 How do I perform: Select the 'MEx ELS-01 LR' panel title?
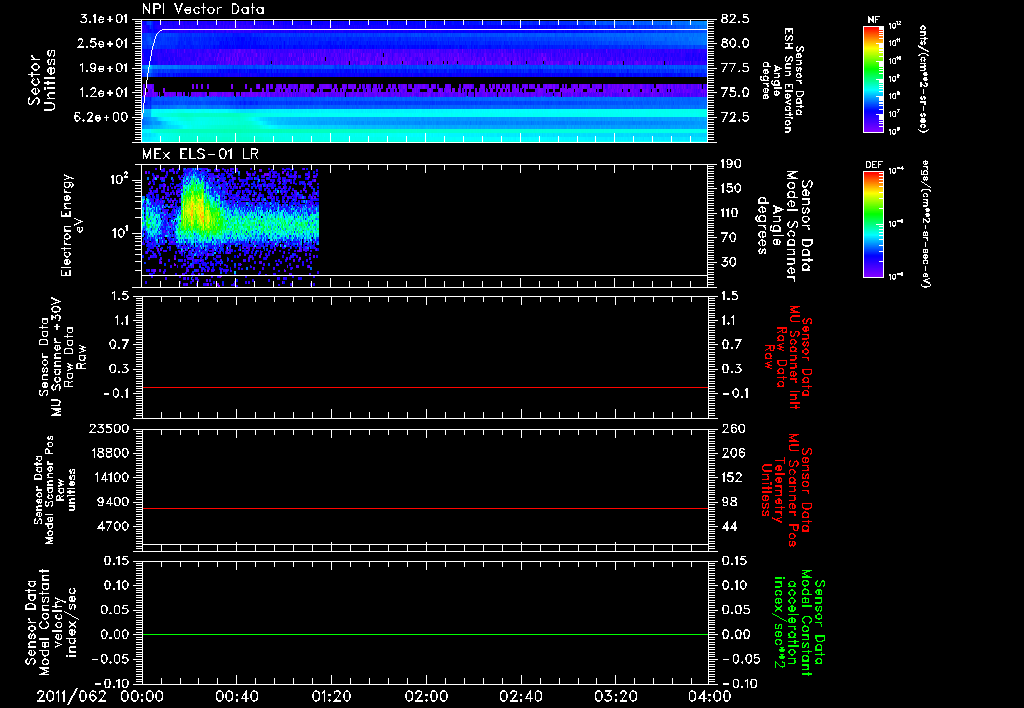(x=200, y=154)
